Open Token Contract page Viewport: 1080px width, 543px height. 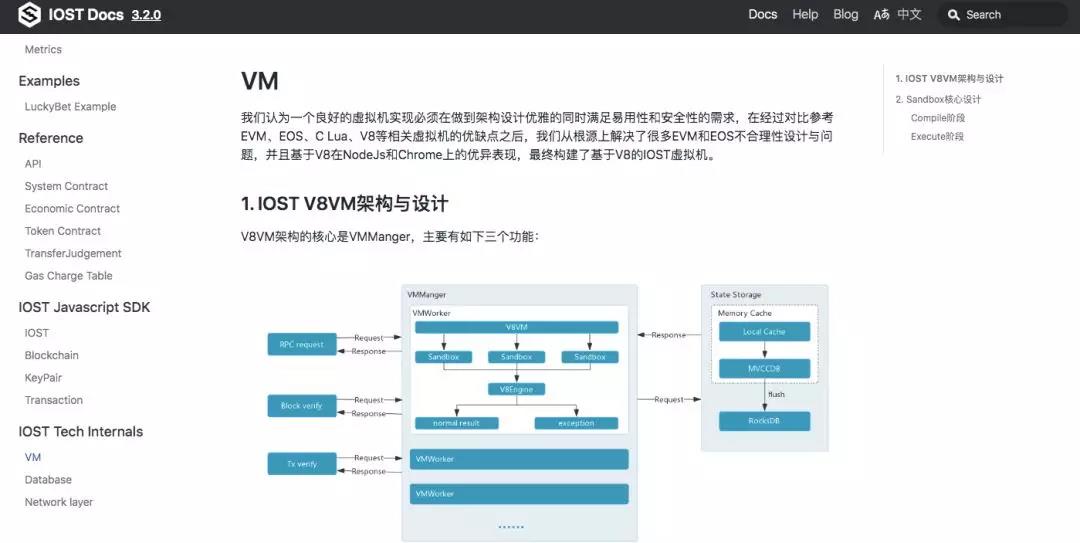(x=63, y=231)
